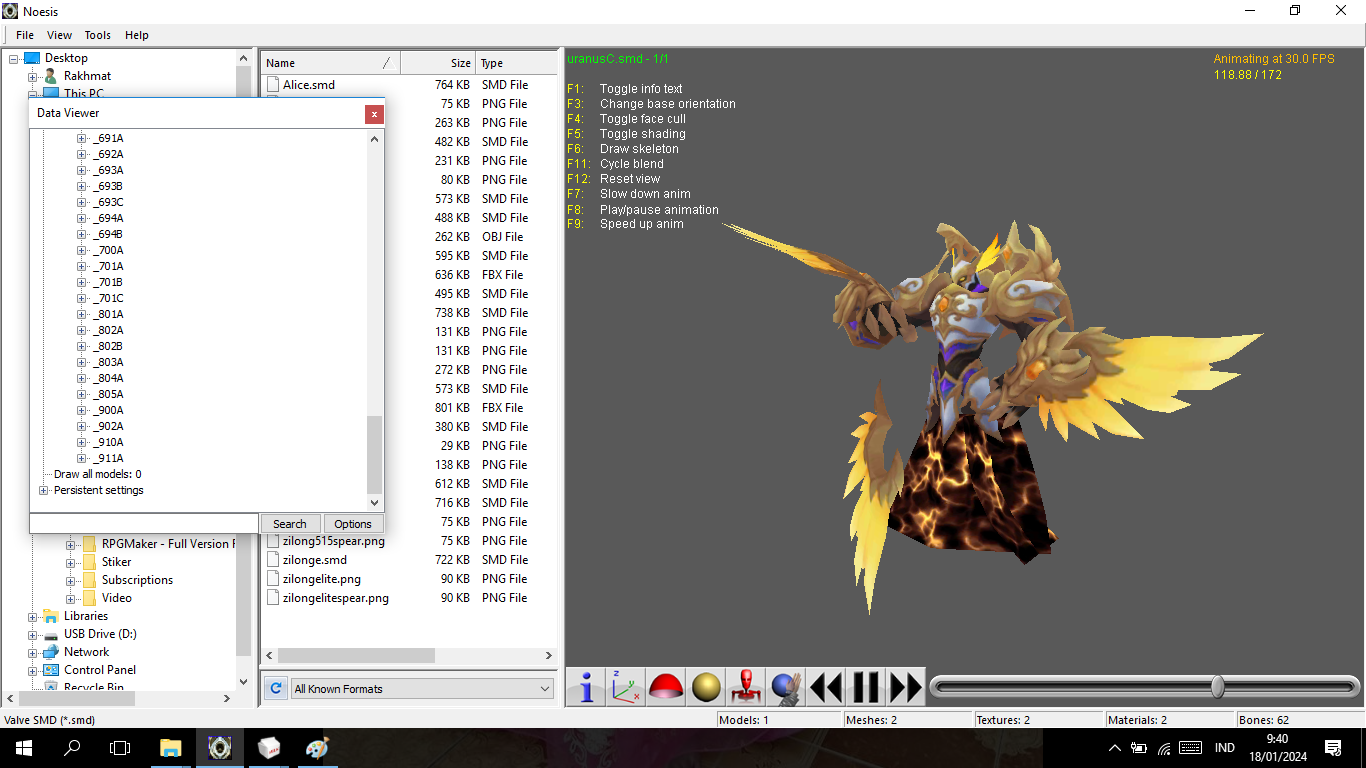The width and height of the screenshot is (1366, 768).
Task: Select the zilong515spear.png file
Action: coord(333,541)
